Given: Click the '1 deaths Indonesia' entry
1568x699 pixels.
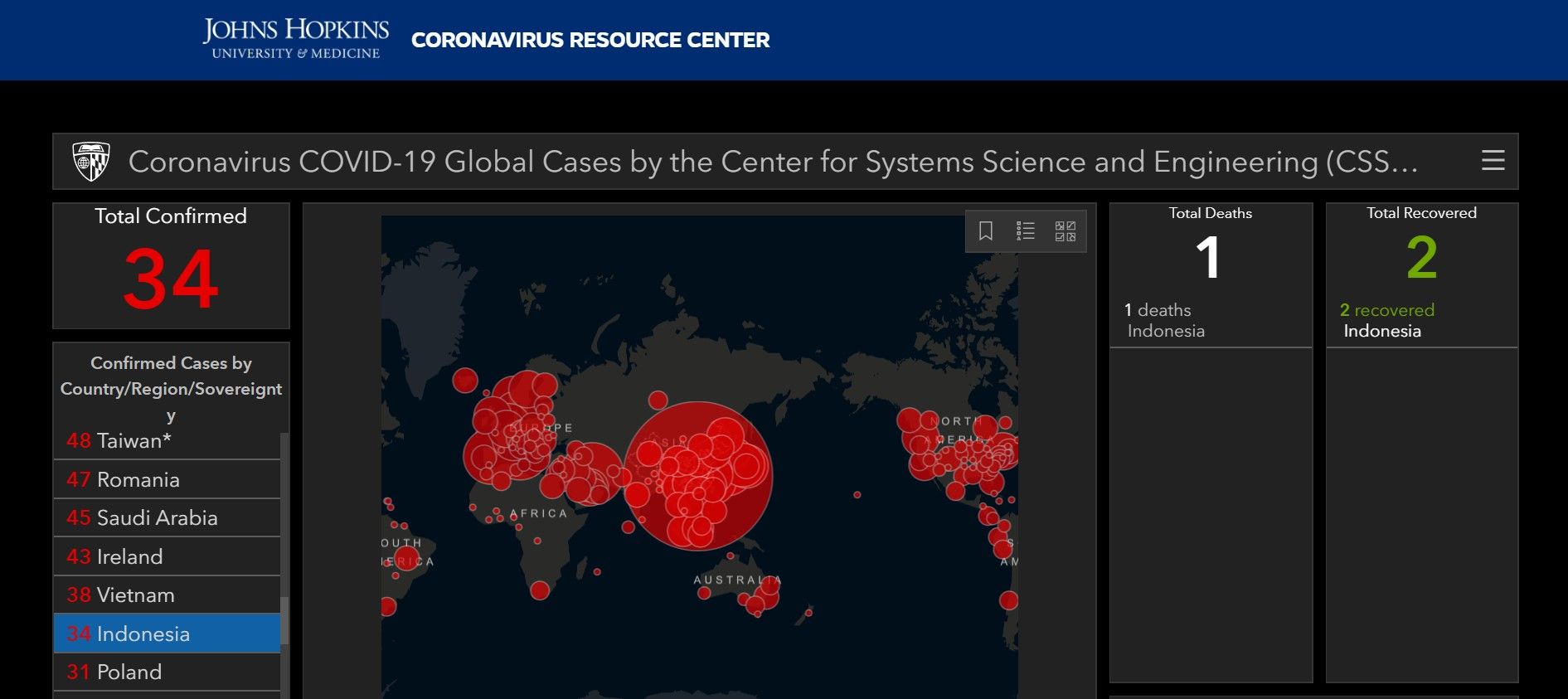Looking at the screenshot, I should [1211, 320].
